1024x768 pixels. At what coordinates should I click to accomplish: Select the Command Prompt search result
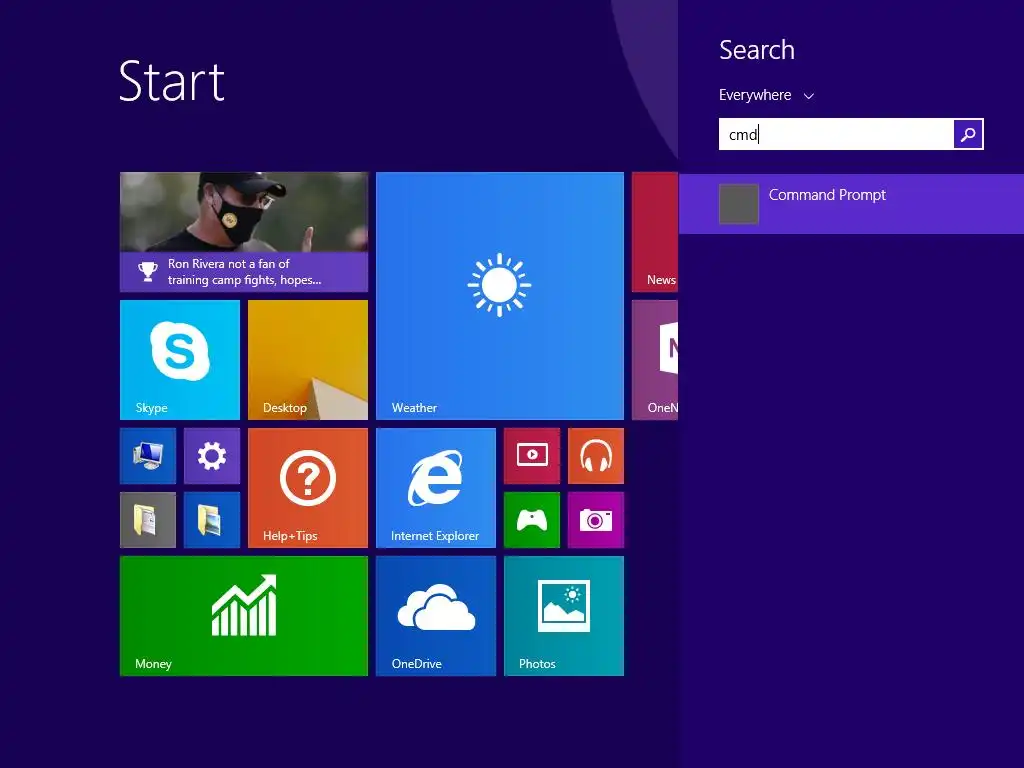point(851,204)
